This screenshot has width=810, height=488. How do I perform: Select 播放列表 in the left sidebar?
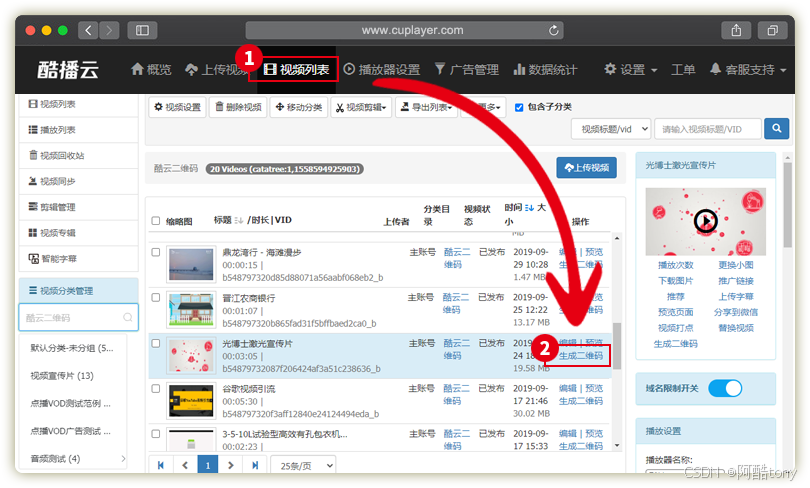[79, 130]
